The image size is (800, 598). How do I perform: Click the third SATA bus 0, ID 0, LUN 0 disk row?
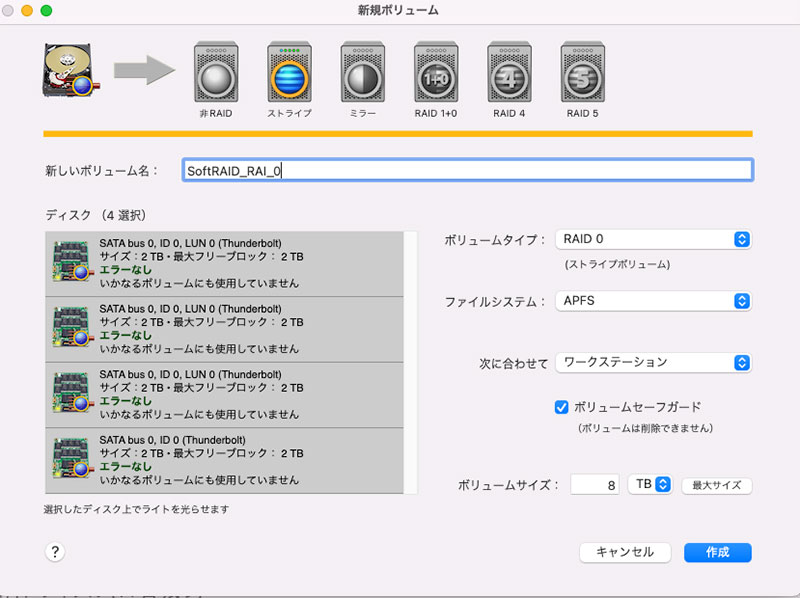224,395
